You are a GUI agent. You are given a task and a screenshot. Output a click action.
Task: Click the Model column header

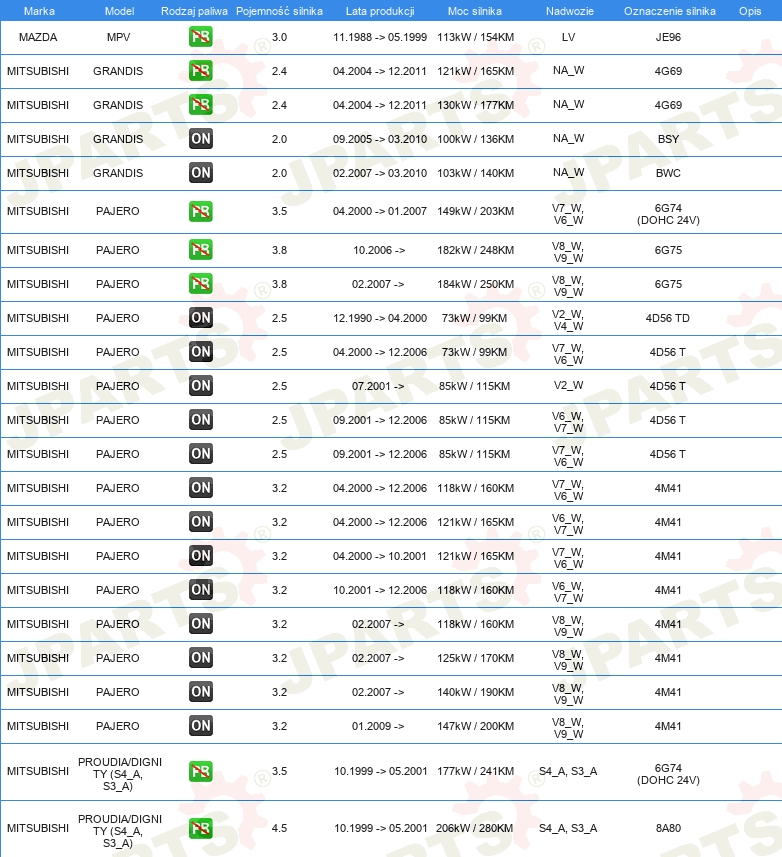point(120,11)
